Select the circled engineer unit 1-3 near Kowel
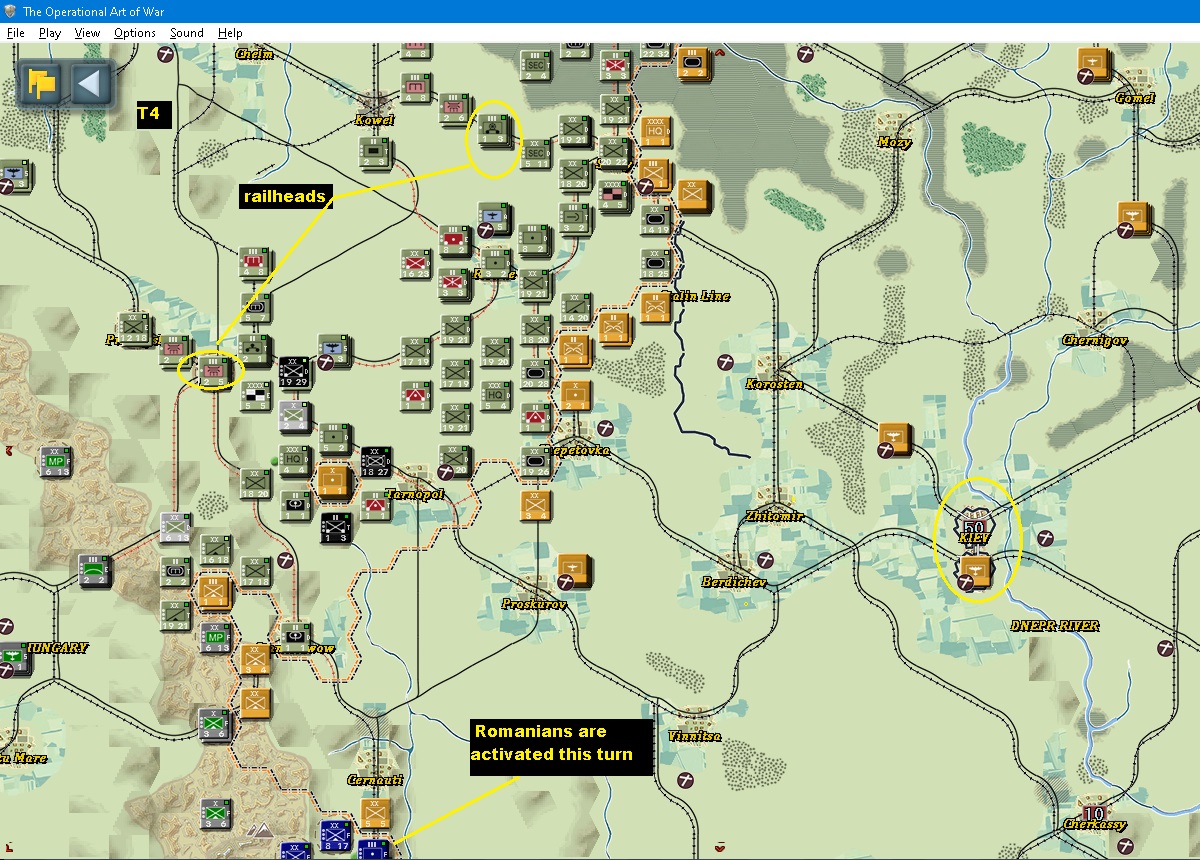The image size is (1200, 860). [x=495, y=128]
